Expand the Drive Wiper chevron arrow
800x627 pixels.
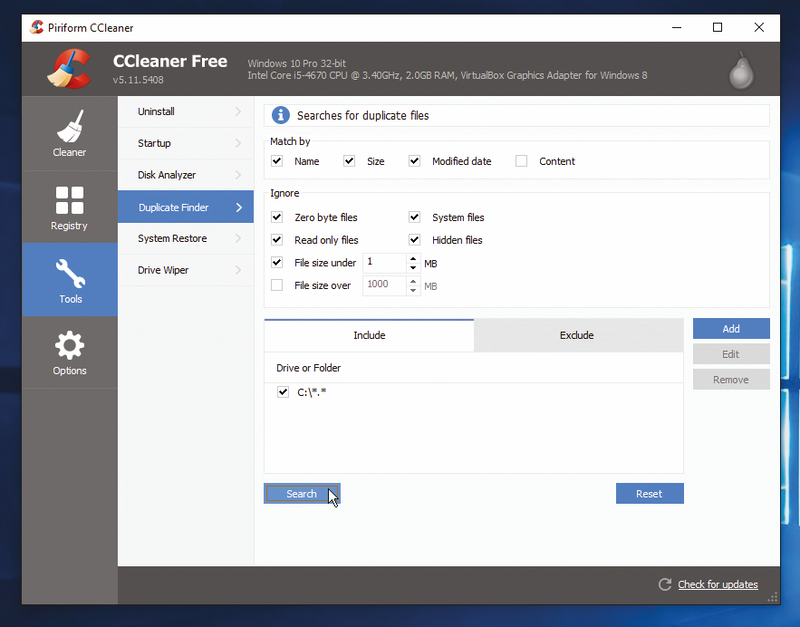pos(238,270)
